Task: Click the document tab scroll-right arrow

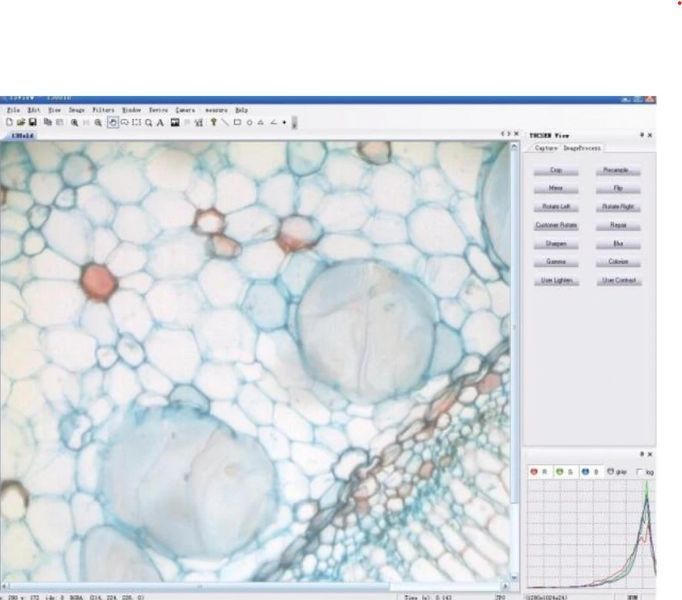Action: tap(509, 134)
